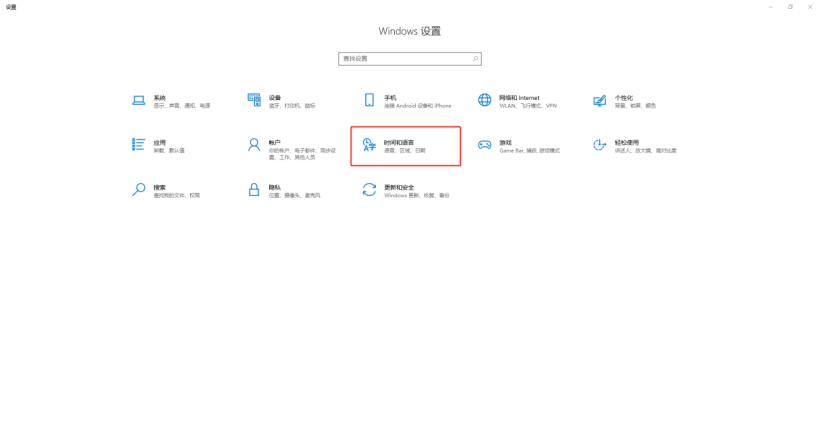The image size is (820, 445).
Task: Minimize the 设置 window
Action: point(771,7)
